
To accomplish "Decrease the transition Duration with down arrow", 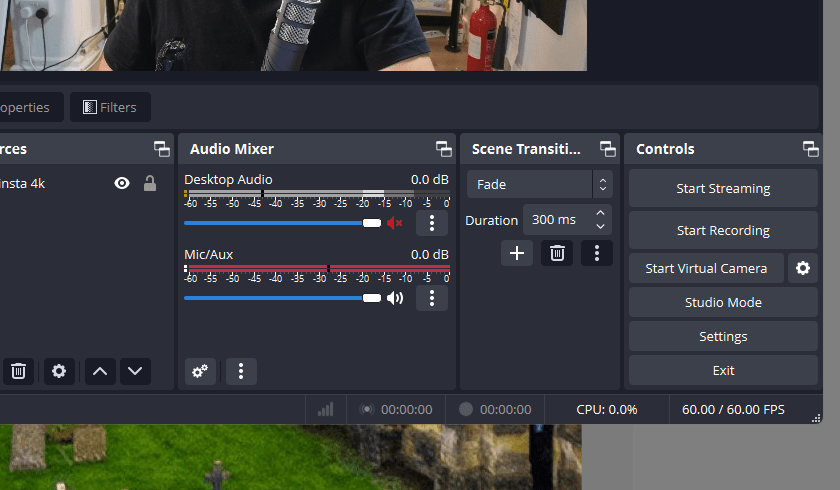I will (x=601, y=227).
